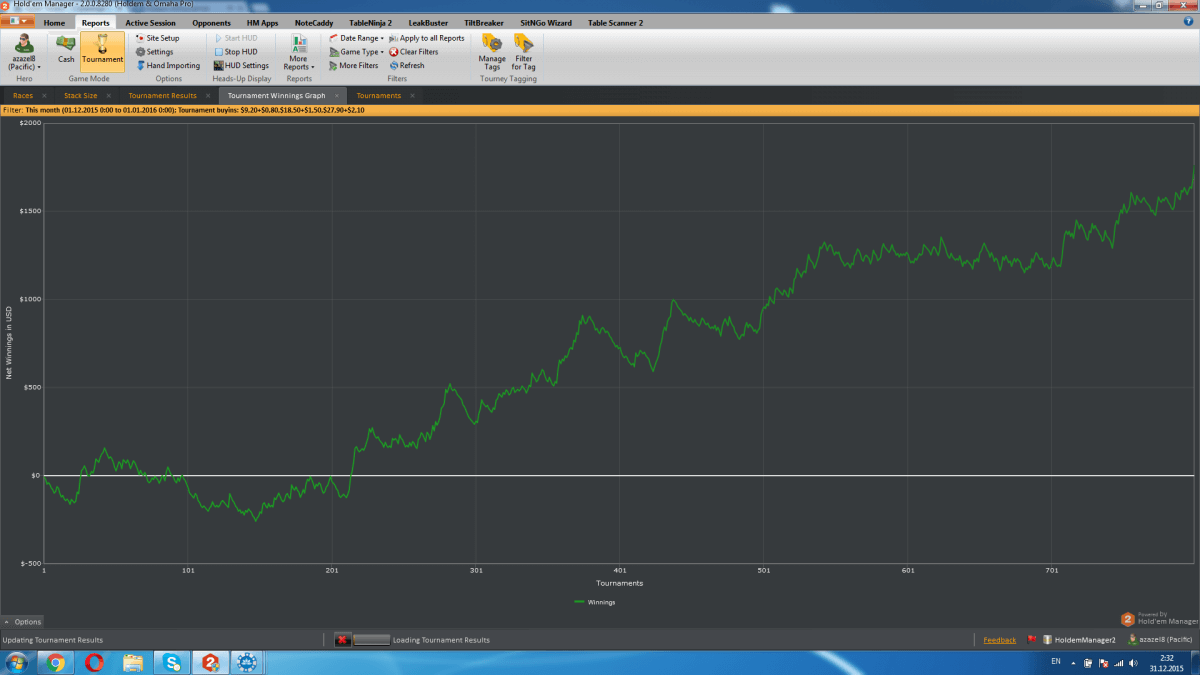The height and width of the screenshot is (675, 1200).
Task: Select Tournament game mode
Action: [102, 50]
